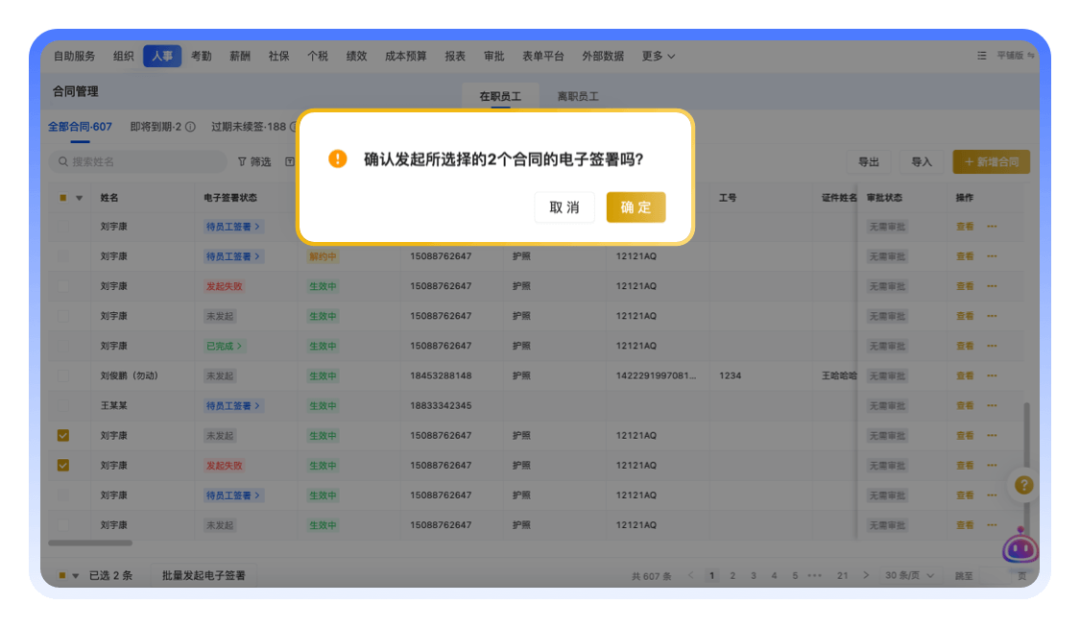Click the horizontal scrollbar under the table
The image size is (1080, 628).
[x=90, y=543]
